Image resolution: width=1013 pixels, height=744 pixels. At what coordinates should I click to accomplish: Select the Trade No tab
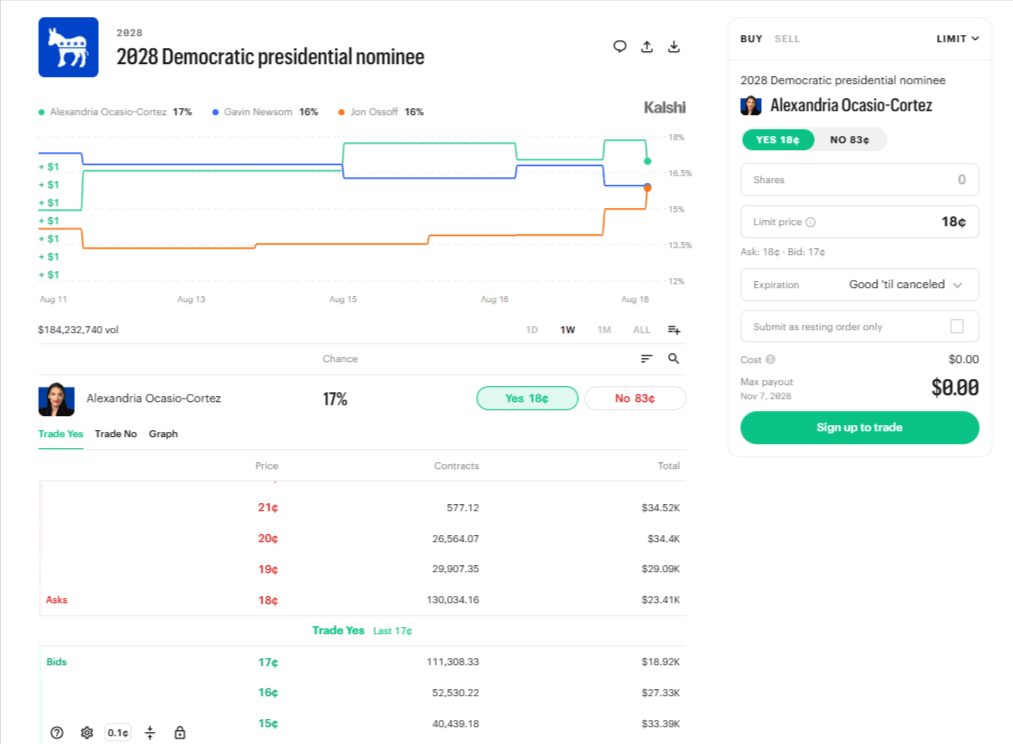116,434
